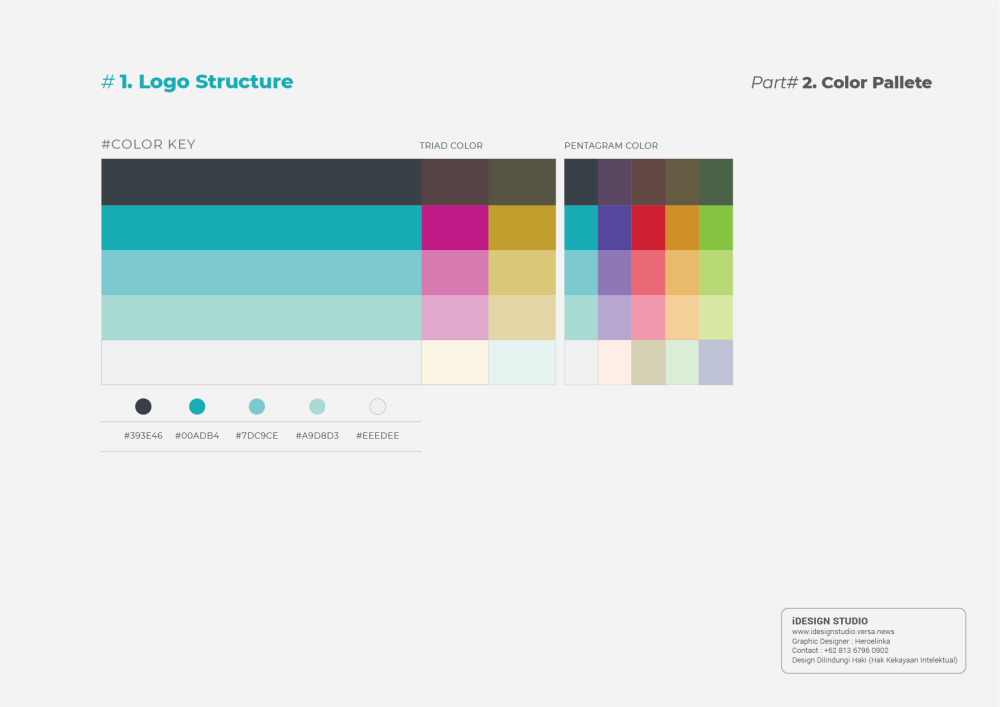The height and width of the screenshot is (707, 1000).
Task: Pick the vivid red pentagram swatch
Action: pos(648,227)
